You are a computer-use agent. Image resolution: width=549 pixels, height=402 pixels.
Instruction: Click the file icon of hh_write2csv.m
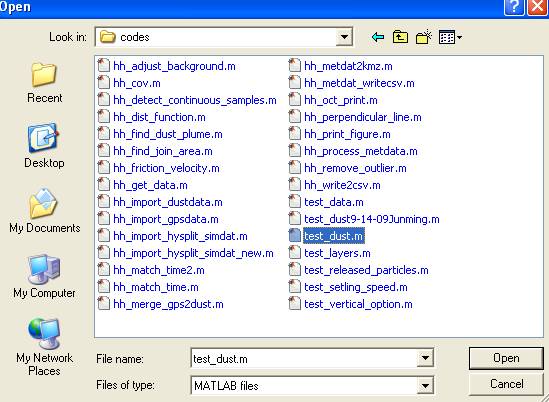pyautogui.click(x=294, y=185)
